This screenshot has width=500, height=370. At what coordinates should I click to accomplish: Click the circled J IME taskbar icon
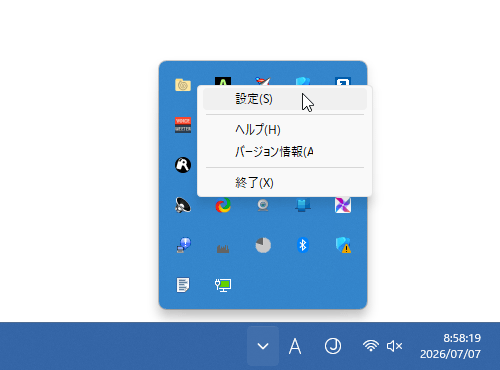tap(333, 346)
